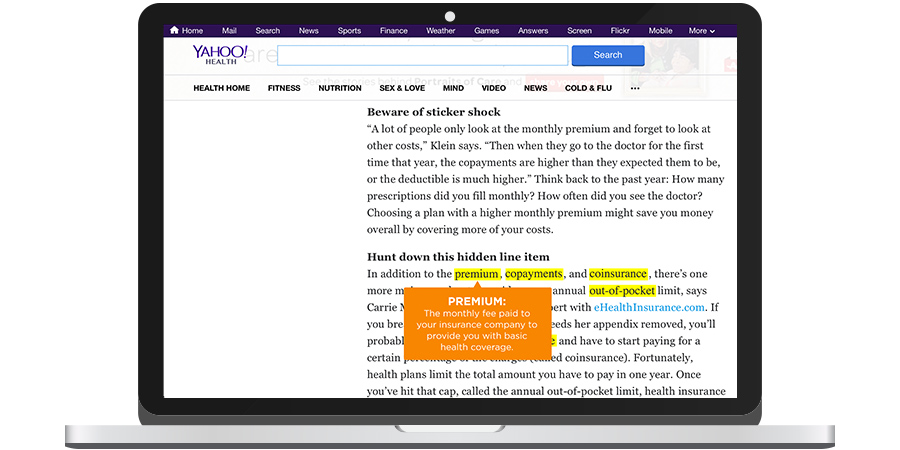The width and height of the screenshot is (900, 450).
Task: Open the Fitness section
Action: coord(284,88)
